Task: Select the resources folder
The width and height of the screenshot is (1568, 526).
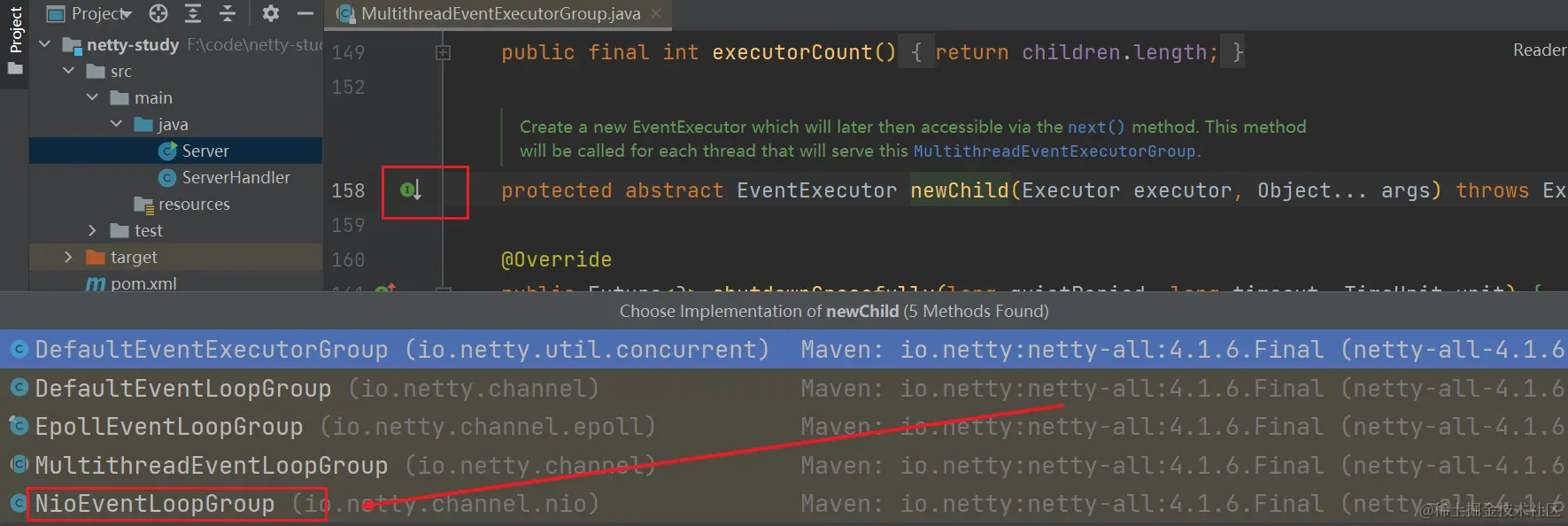Action: click(176, 204)
